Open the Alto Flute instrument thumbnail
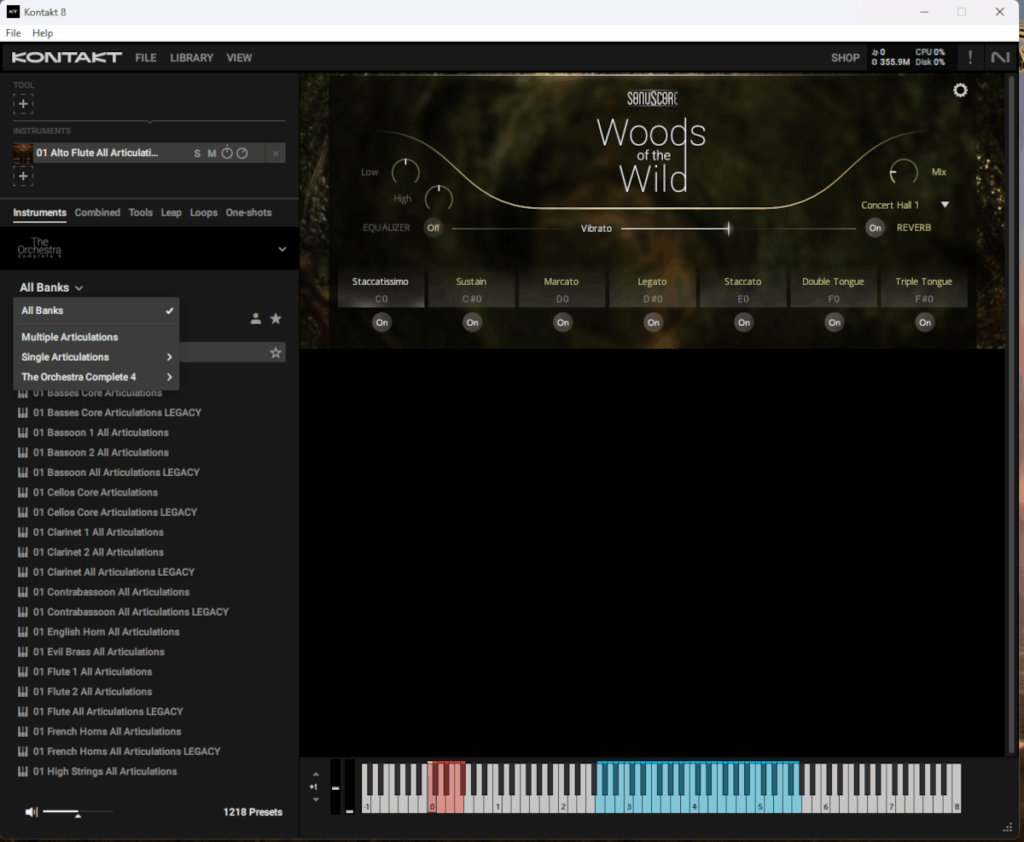 coord(23,154)
